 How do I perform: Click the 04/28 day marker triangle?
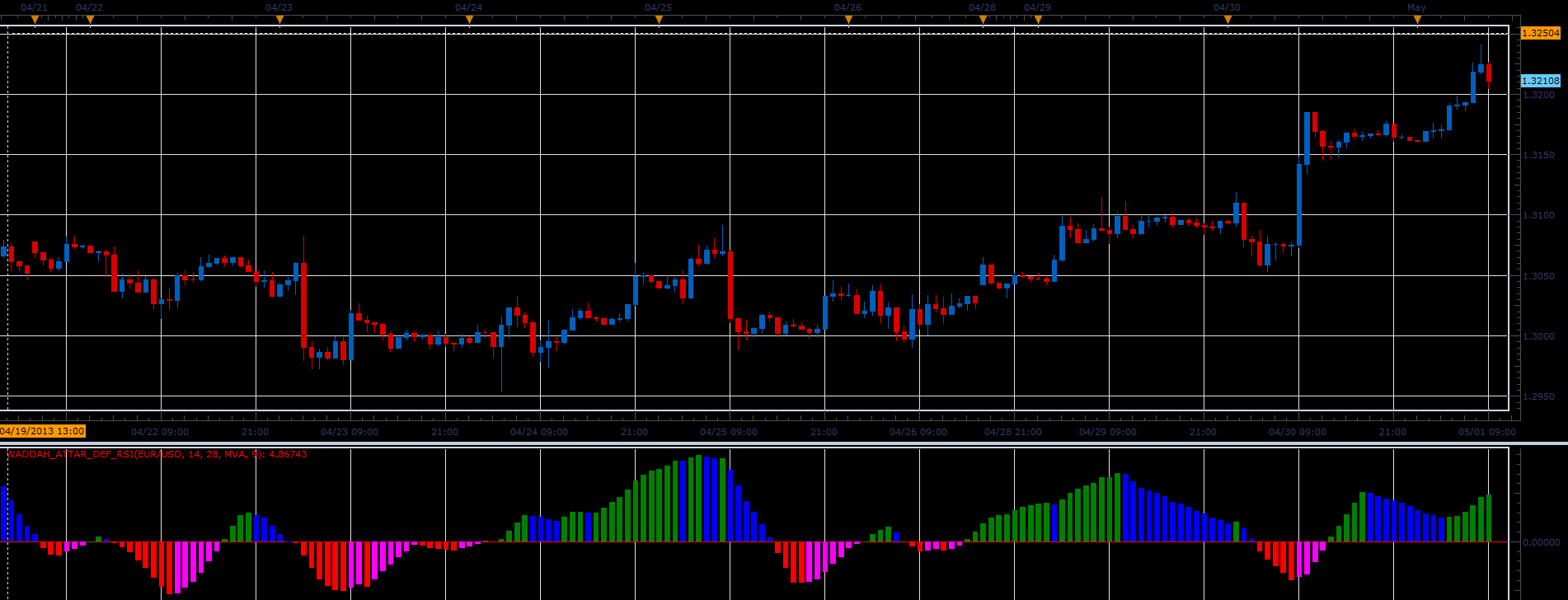(983, 20)
